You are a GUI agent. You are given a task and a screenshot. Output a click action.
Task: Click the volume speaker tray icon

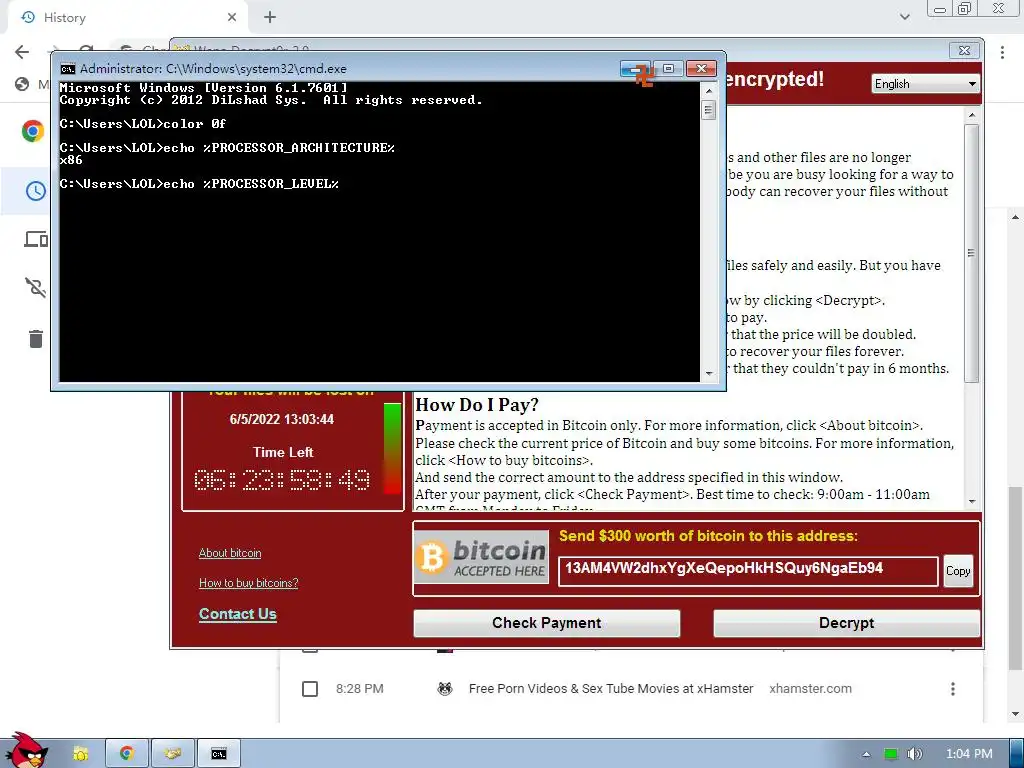(x=915, y=754)
